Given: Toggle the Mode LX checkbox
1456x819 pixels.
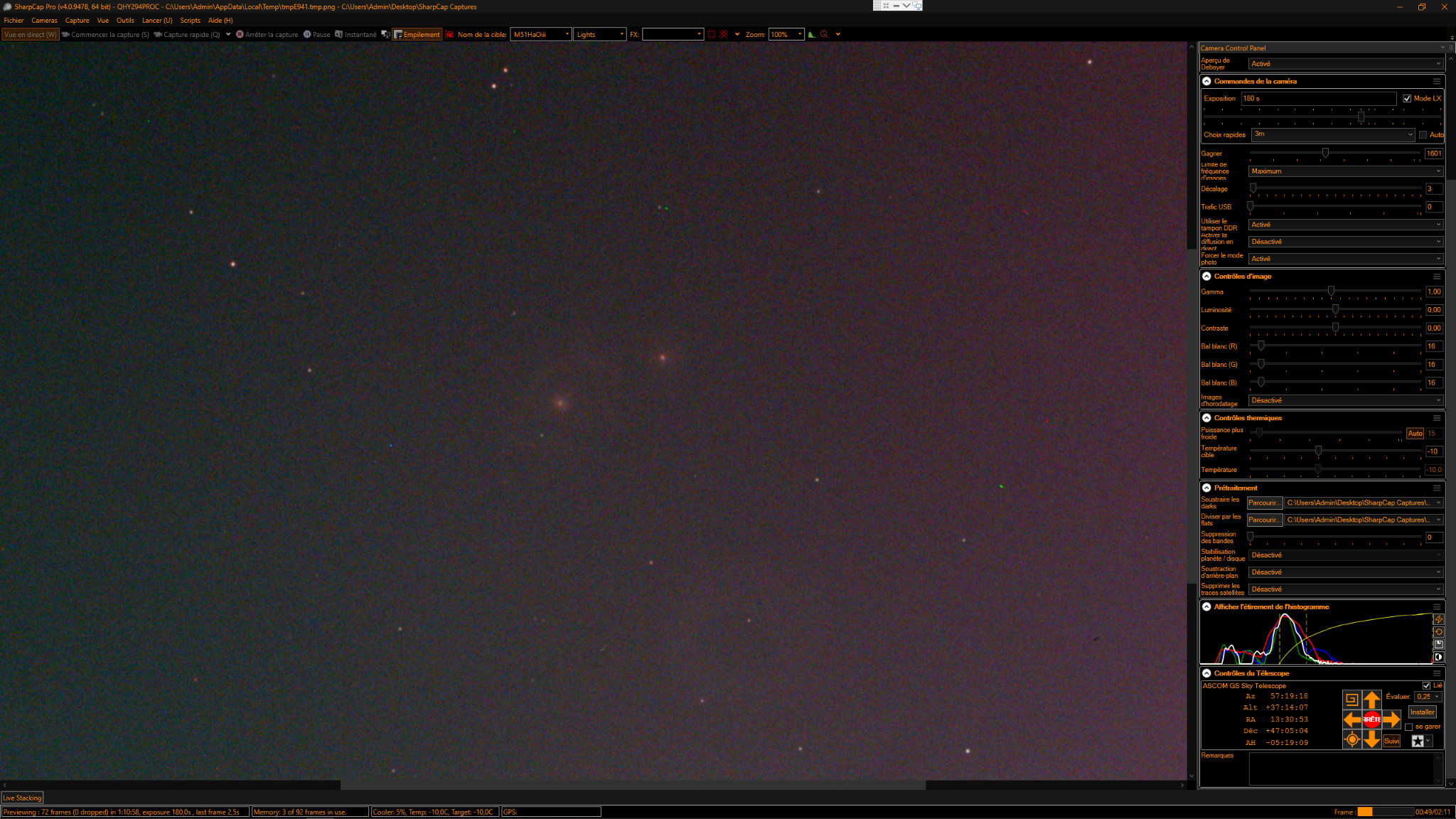Looking at the screenshot, I should [x=1407, y=99].
